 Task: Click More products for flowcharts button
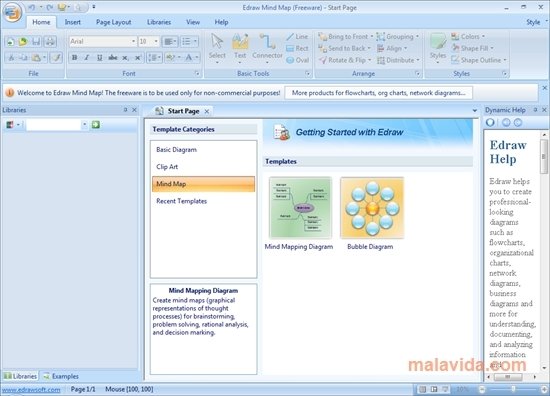tap(378, 93)
